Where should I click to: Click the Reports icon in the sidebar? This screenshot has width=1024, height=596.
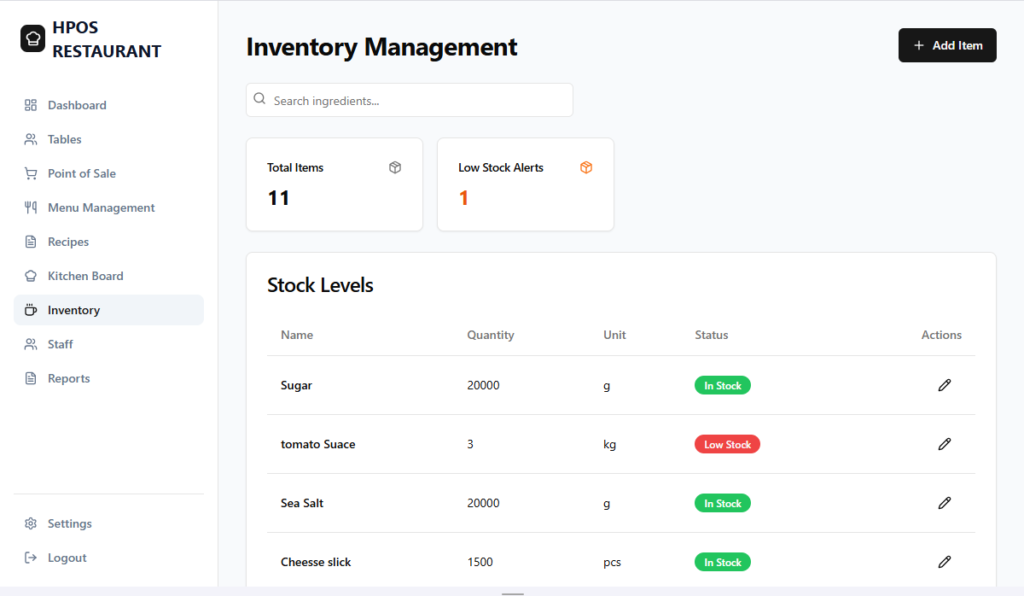(x=29, y=378)
